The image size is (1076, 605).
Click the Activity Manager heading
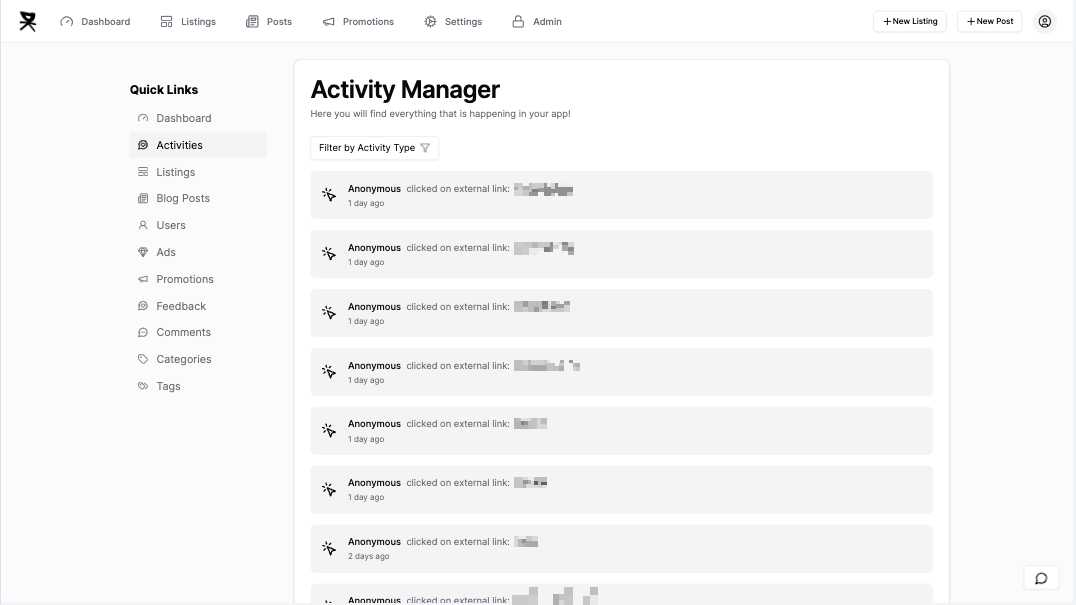pyautogui.click(x=405, y=89)
